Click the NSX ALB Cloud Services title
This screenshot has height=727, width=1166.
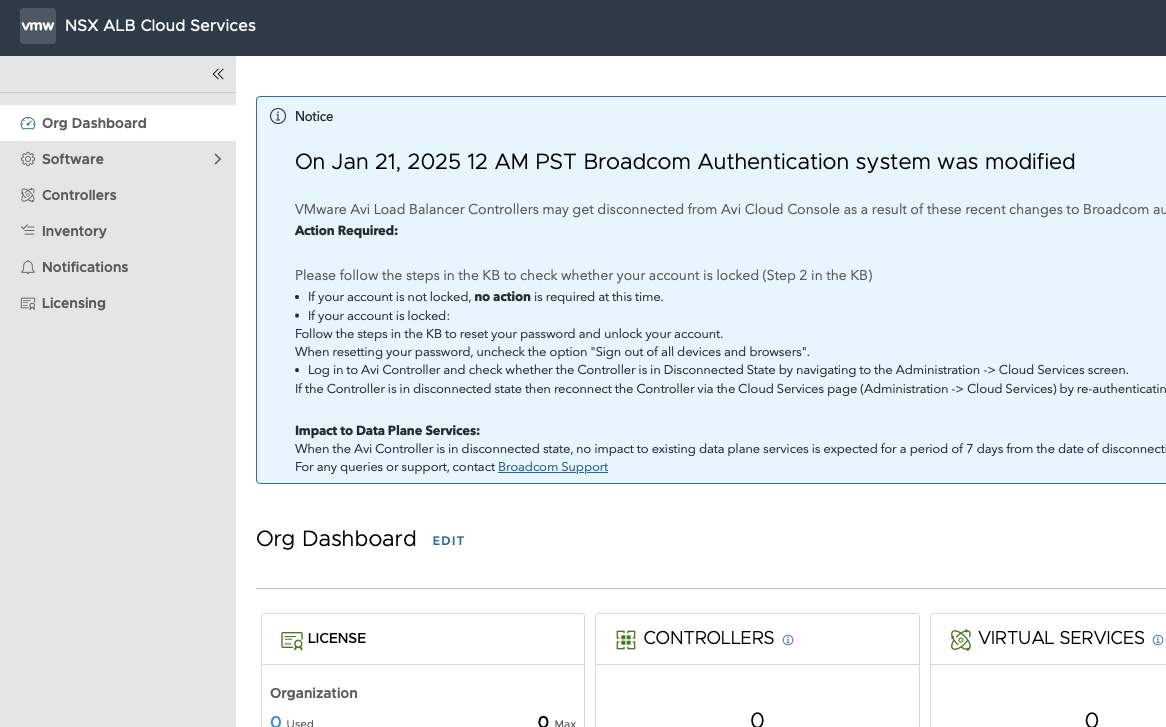tap(160, 25)
